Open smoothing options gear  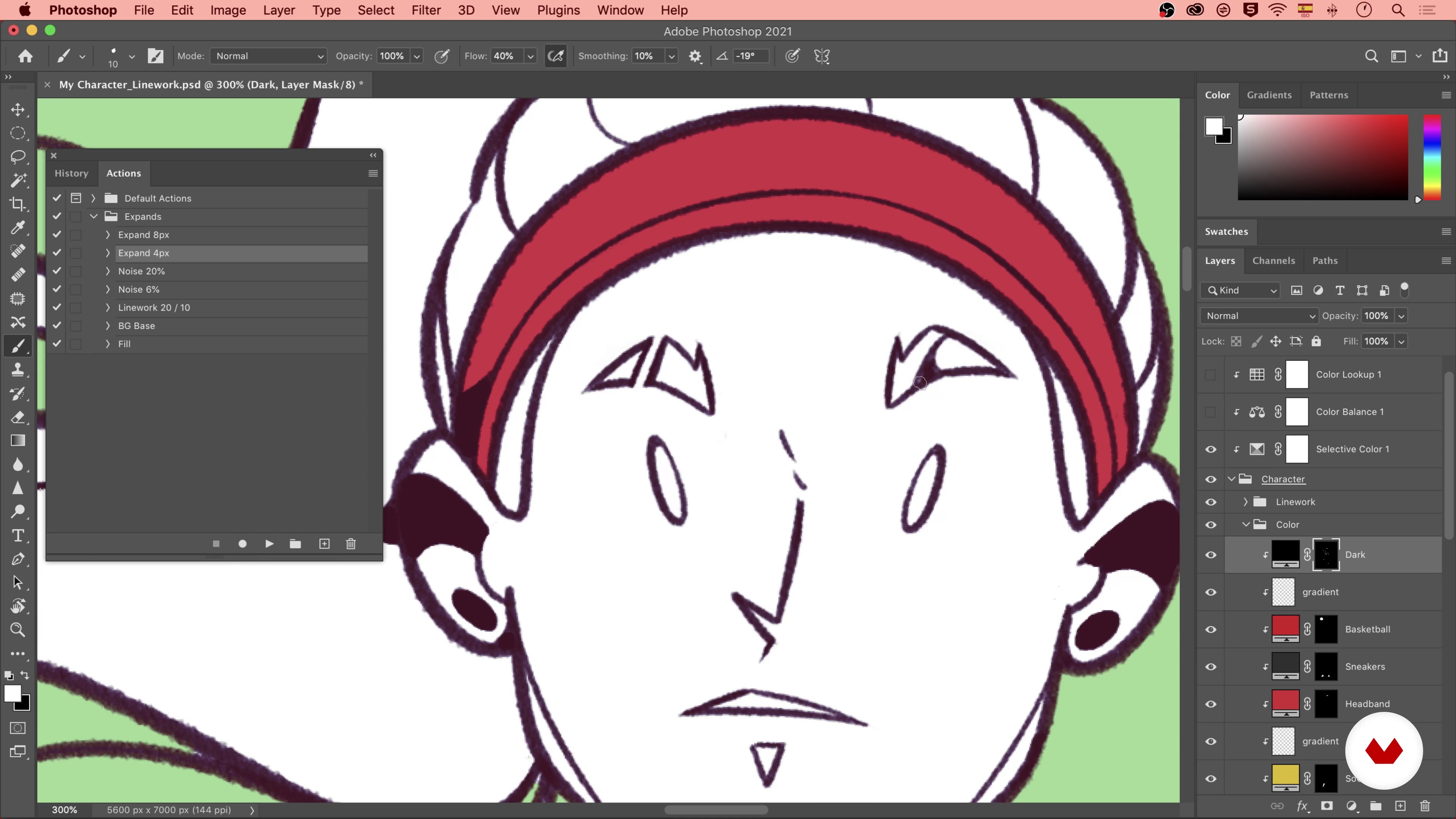coord(695,56)
